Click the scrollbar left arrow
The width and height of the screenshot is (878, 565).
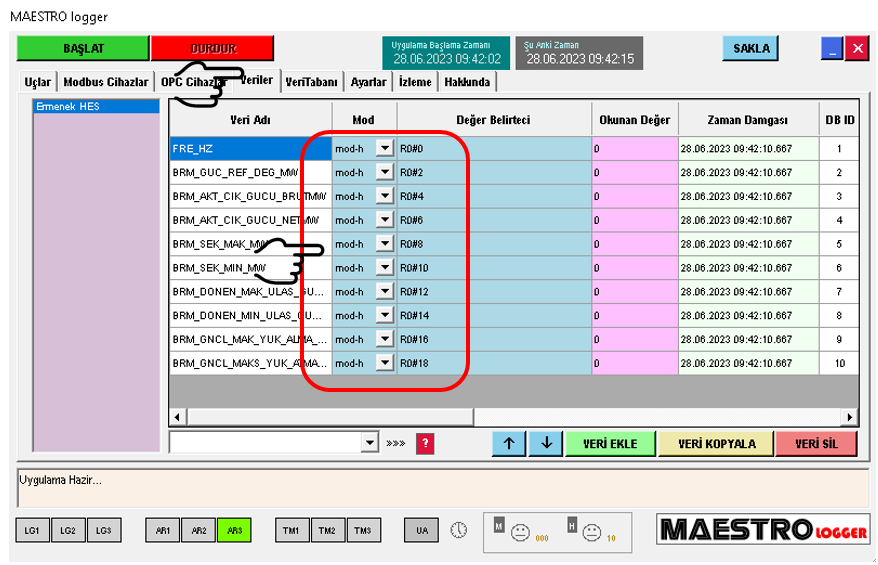(178, 417)
